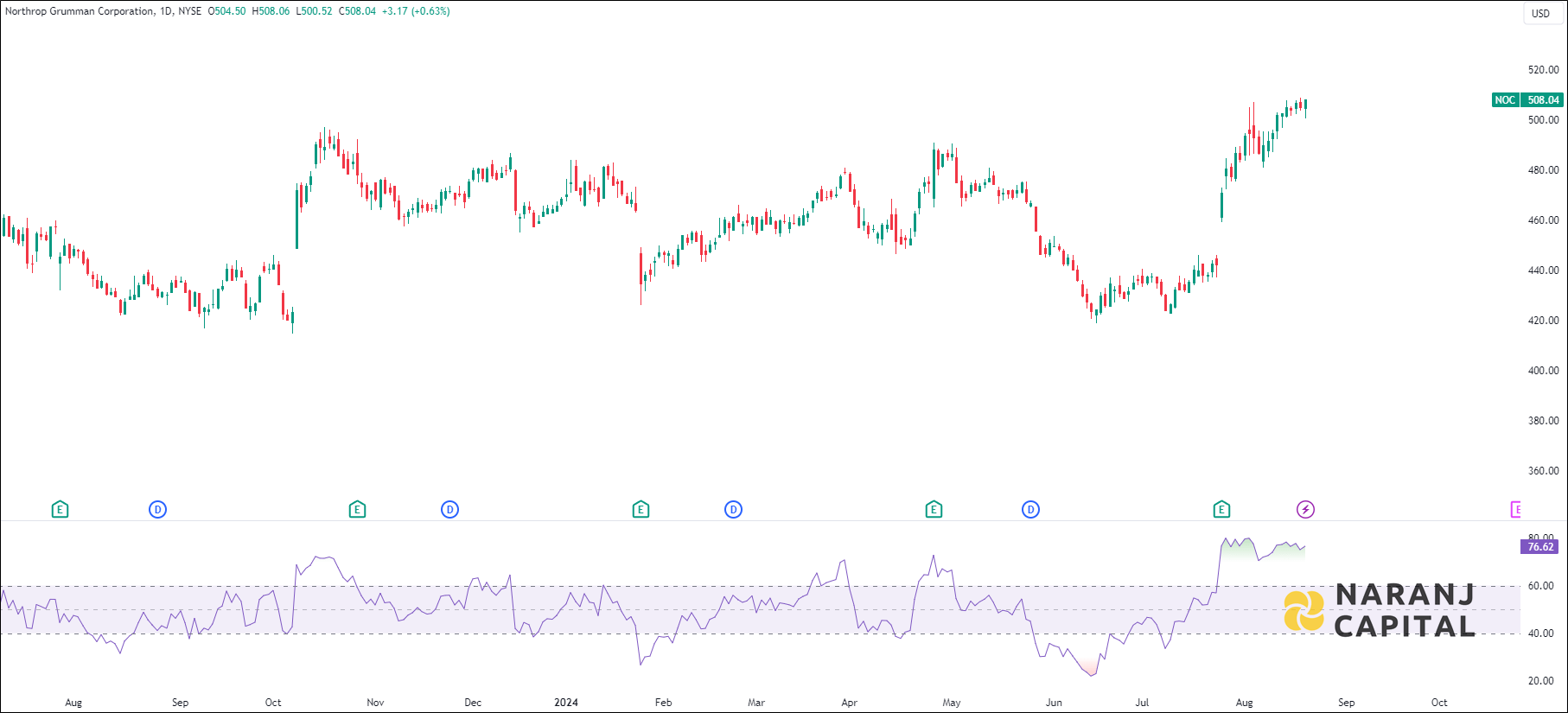Click the Mar label on time axis
Screen dimensions: 1568x713
pos(756,703)
